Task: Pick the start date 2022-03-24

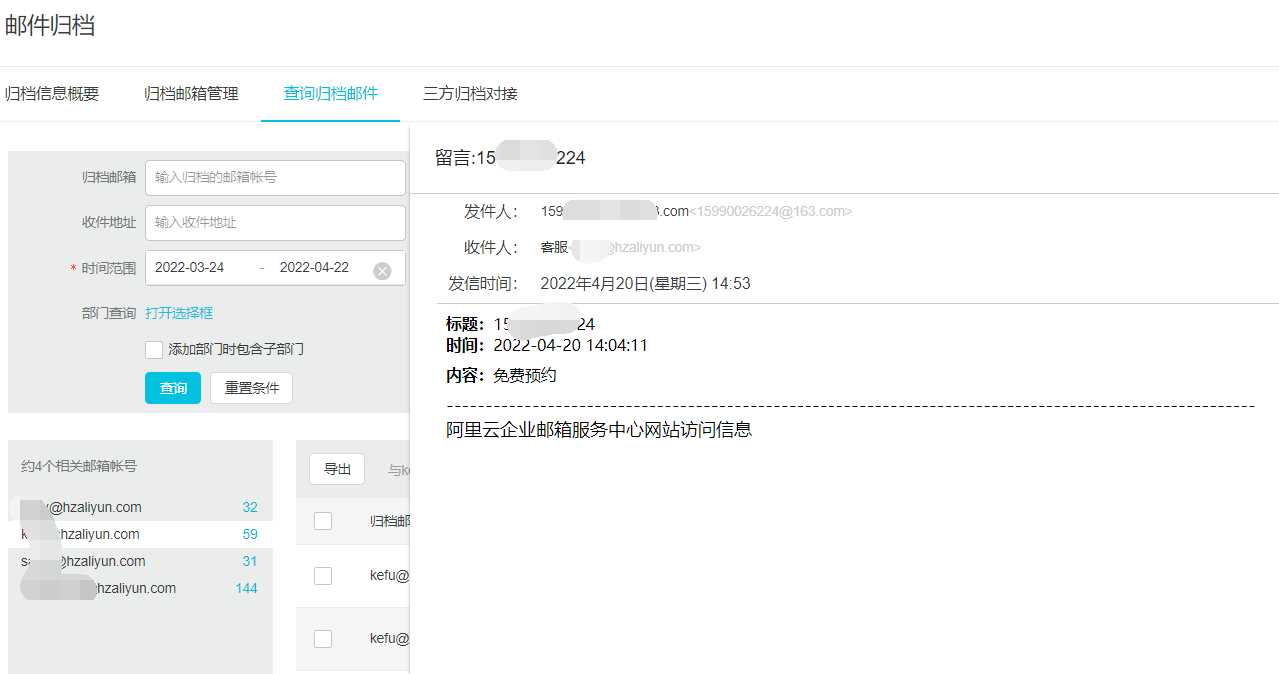Action: coord(190,268)
